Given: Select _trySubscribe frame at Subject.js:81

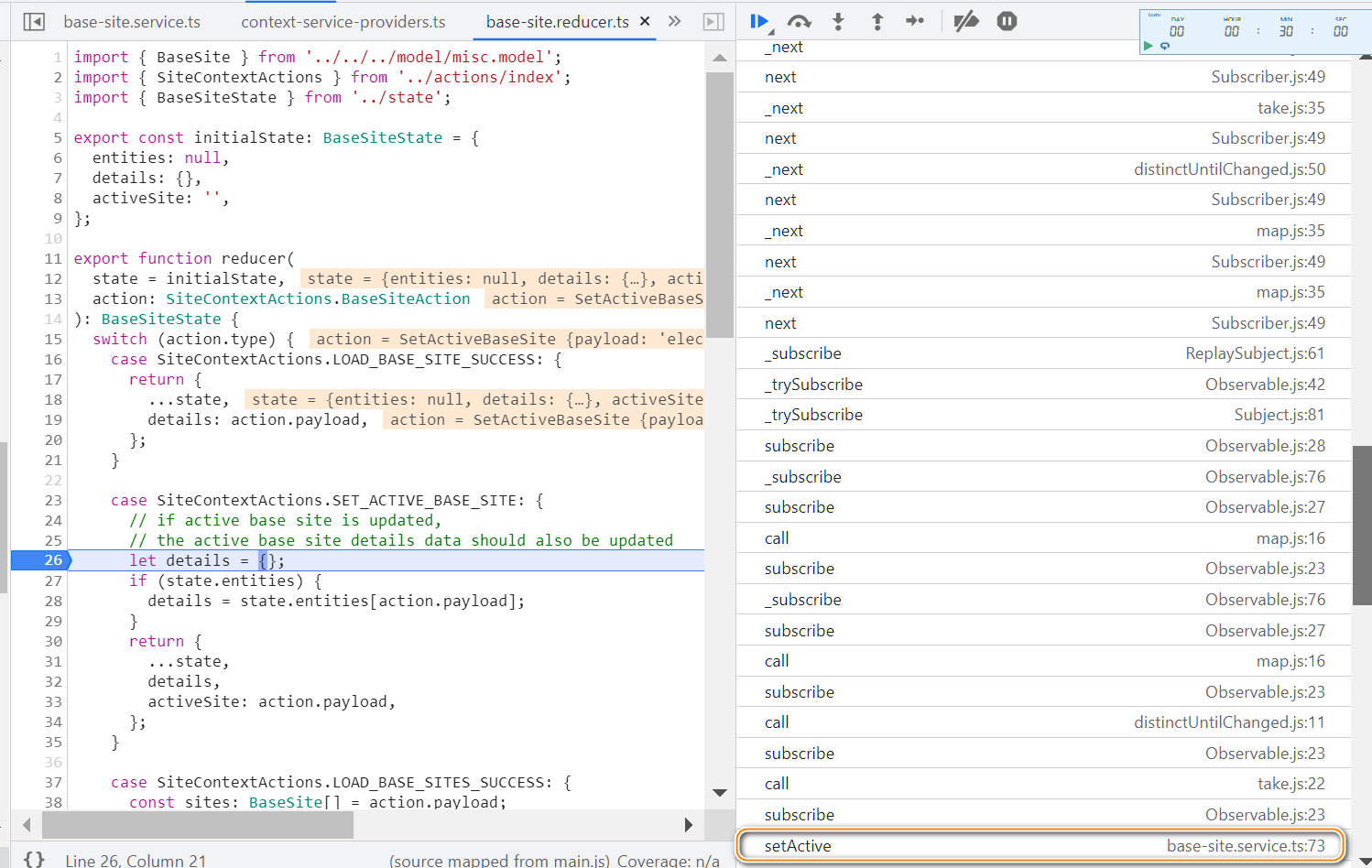Looking at the screenshot, I should click(x=1044, y=415).
